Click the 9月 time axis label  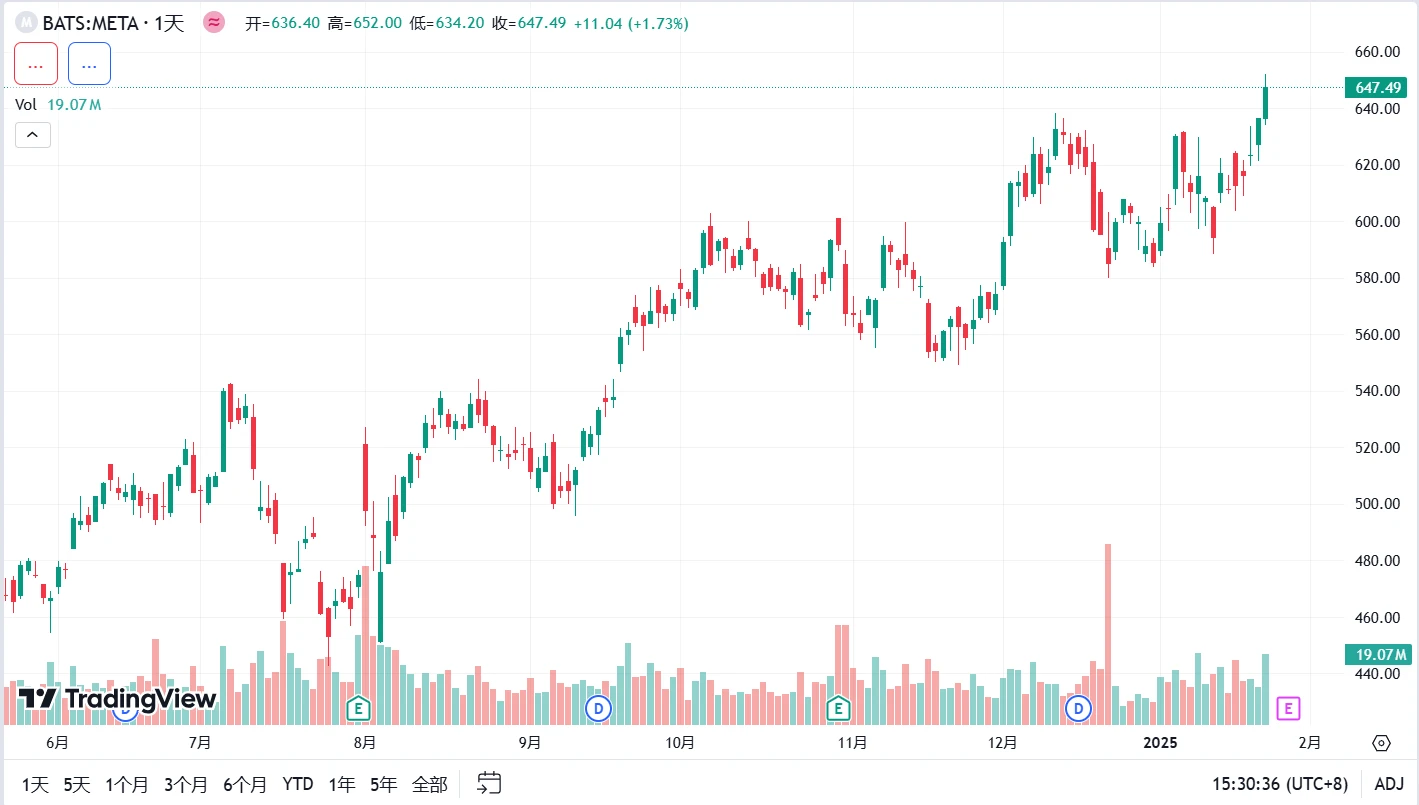point(530,743)
